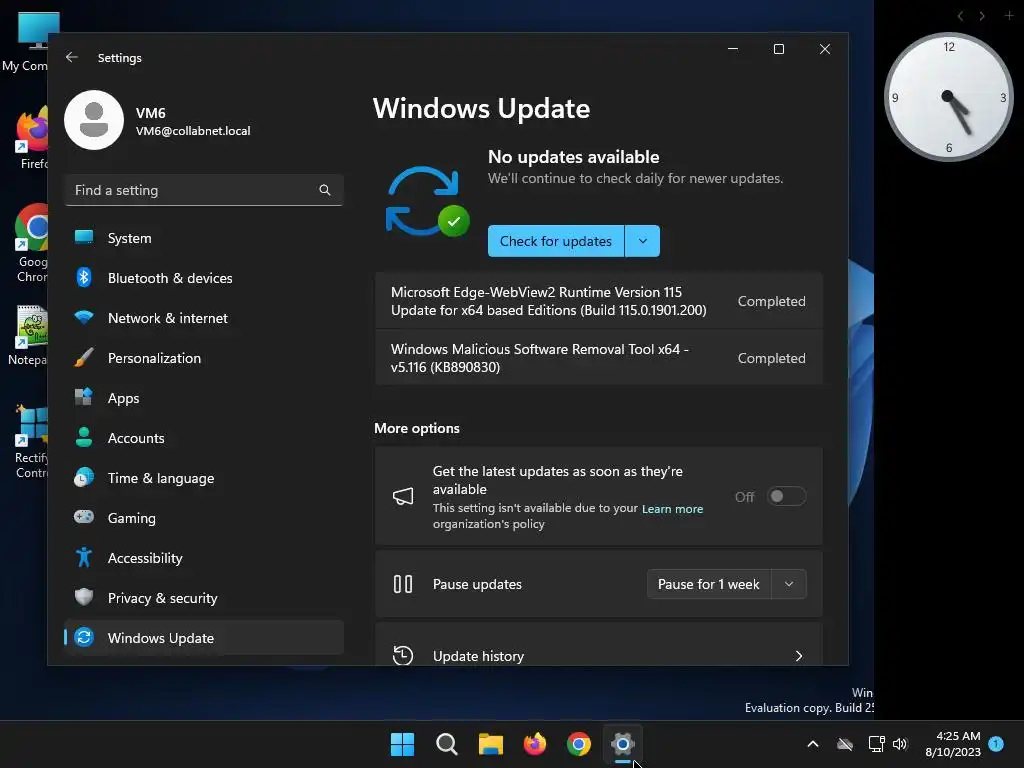Open taskbar Search magnifier
Screen dimensions: 1024x768
(447, 744)
